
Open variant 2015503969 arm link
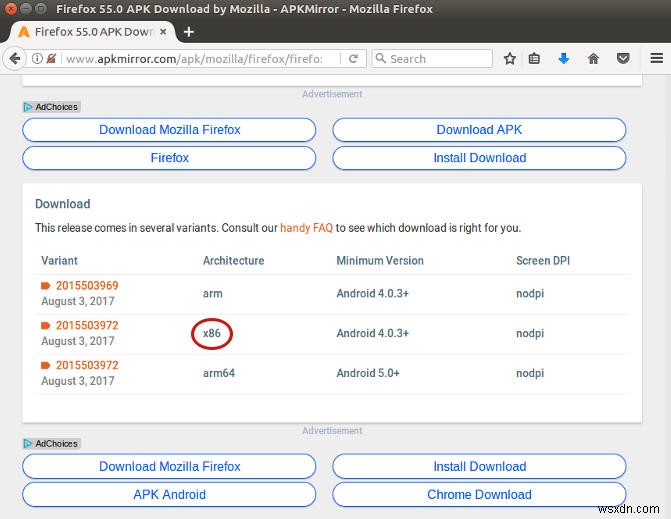[87, 285]
